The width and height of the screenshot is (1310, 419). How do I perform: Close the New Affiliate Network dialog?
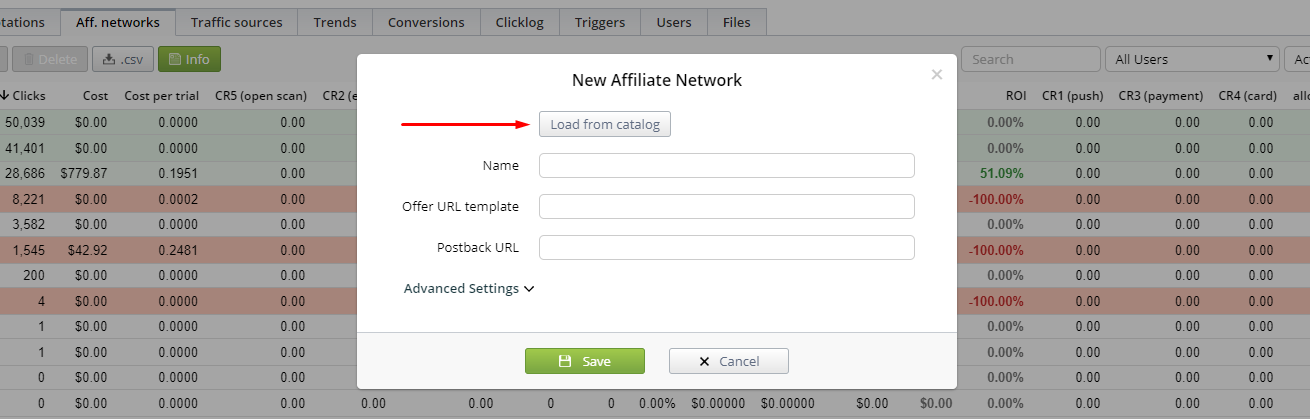[x=937, y=74]
